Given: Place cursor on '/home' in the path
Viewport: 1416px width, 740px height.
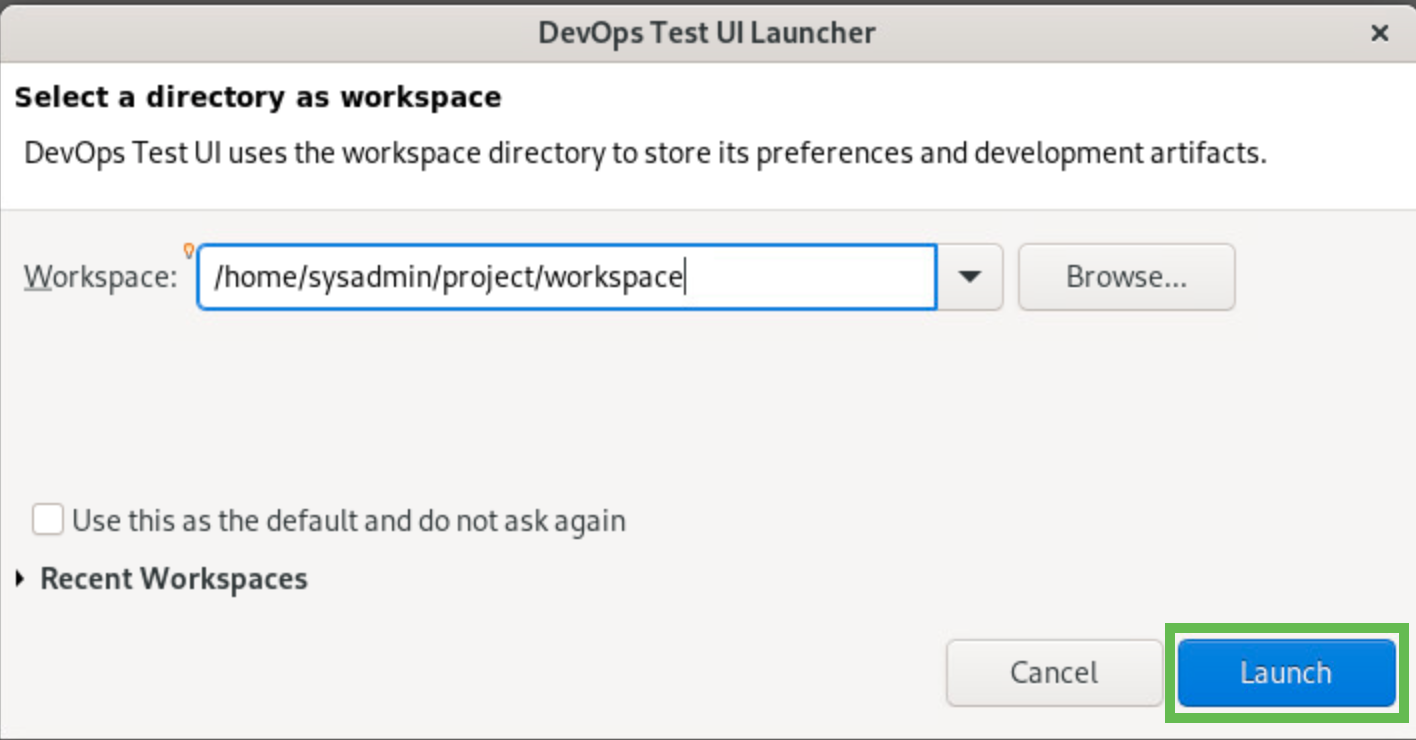Looking at the screenshot, I should (245, 277).
